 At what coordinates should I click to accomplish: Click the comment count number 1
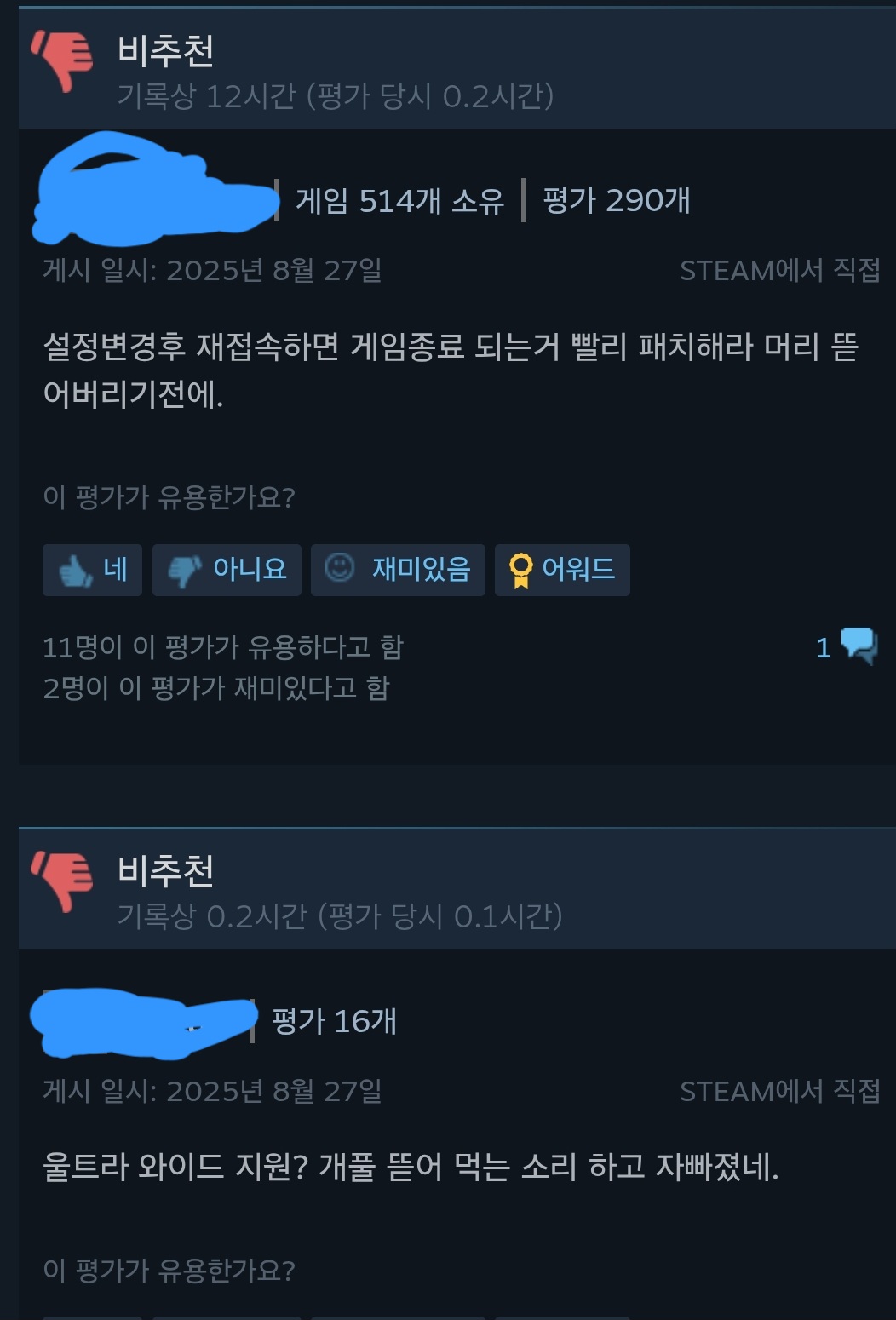point(823,648)
